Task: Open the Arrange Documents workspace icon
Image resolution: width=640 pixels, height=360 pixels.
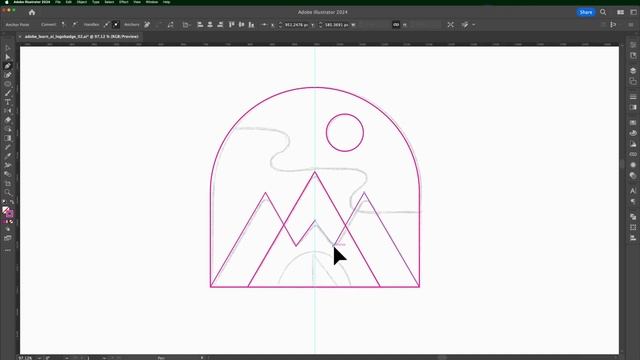Action: 620,12
